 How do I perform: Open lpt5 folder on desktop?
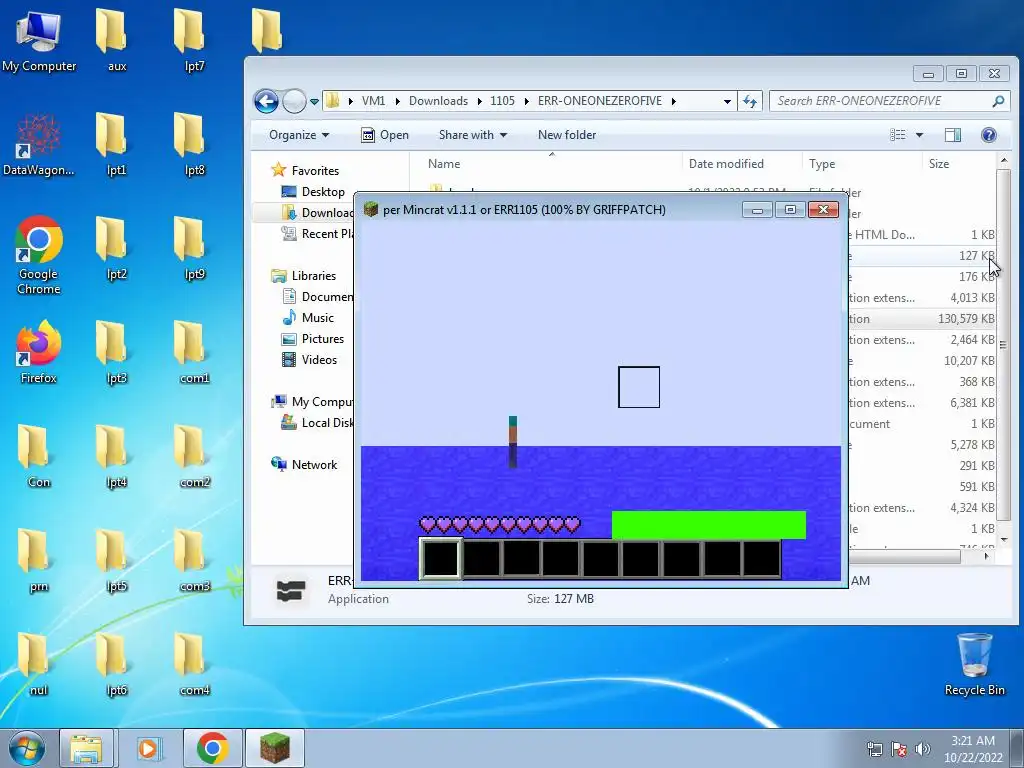click(x=116, y=560)
